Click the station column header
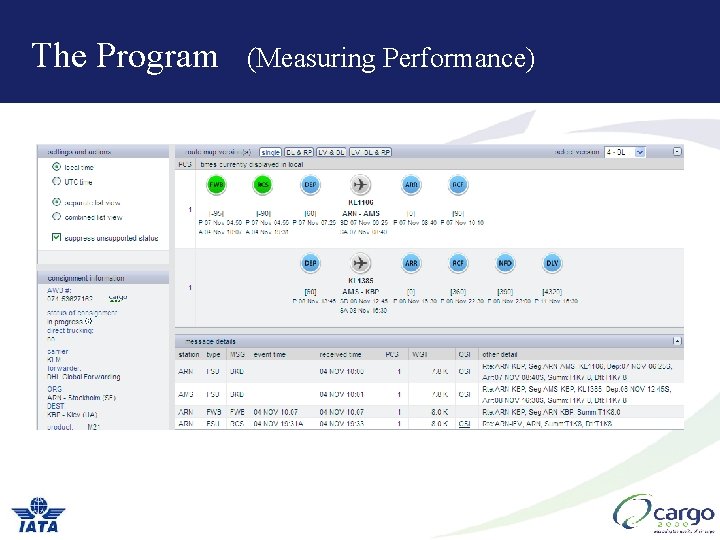 (x=189, y=354)
